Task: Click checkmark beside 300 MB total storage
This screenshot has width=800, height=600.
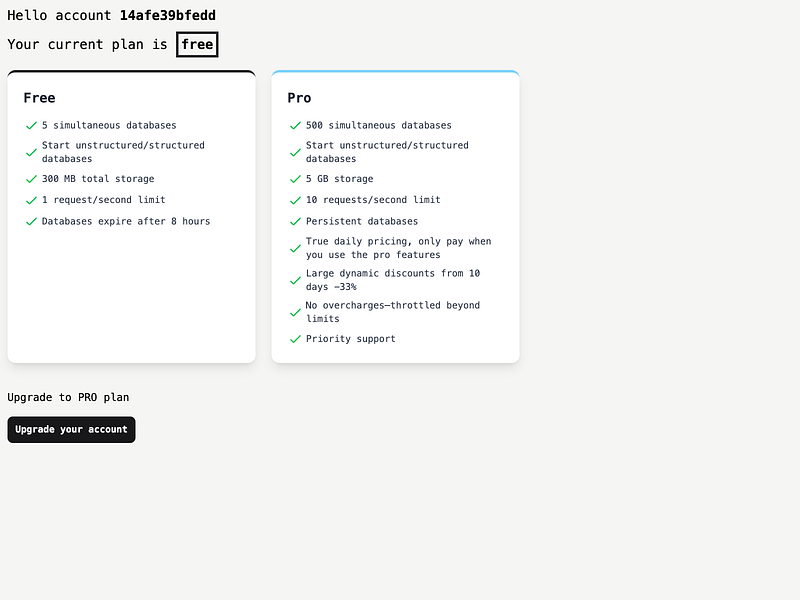Action: tap(31, 179)
